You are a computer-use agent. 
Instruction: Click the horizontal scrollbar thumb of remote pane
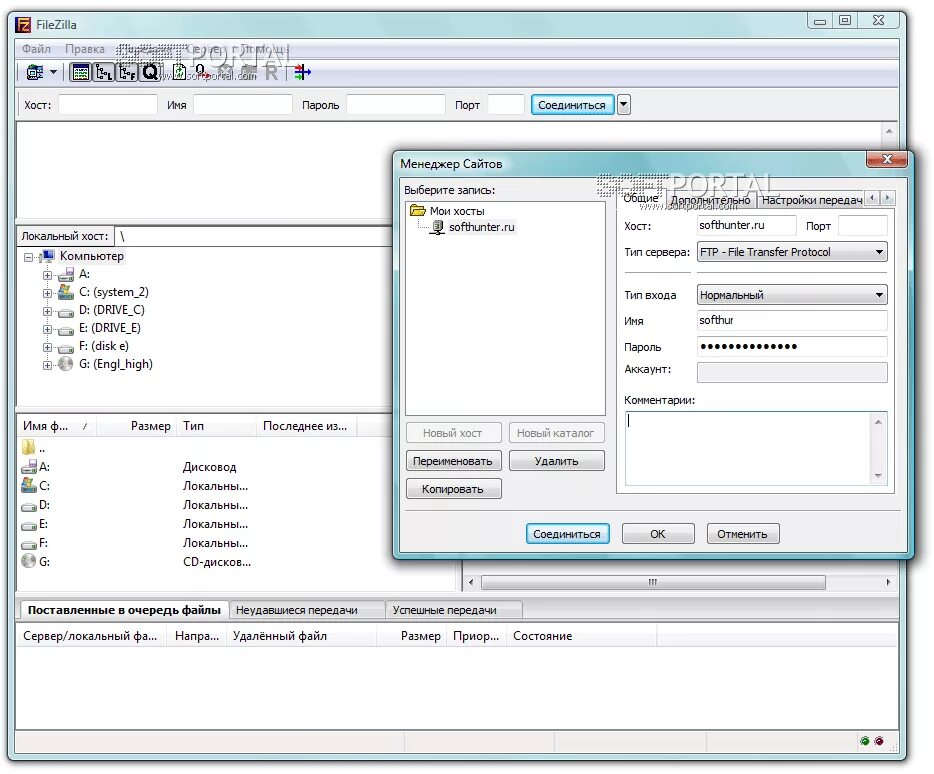[653, 582]
